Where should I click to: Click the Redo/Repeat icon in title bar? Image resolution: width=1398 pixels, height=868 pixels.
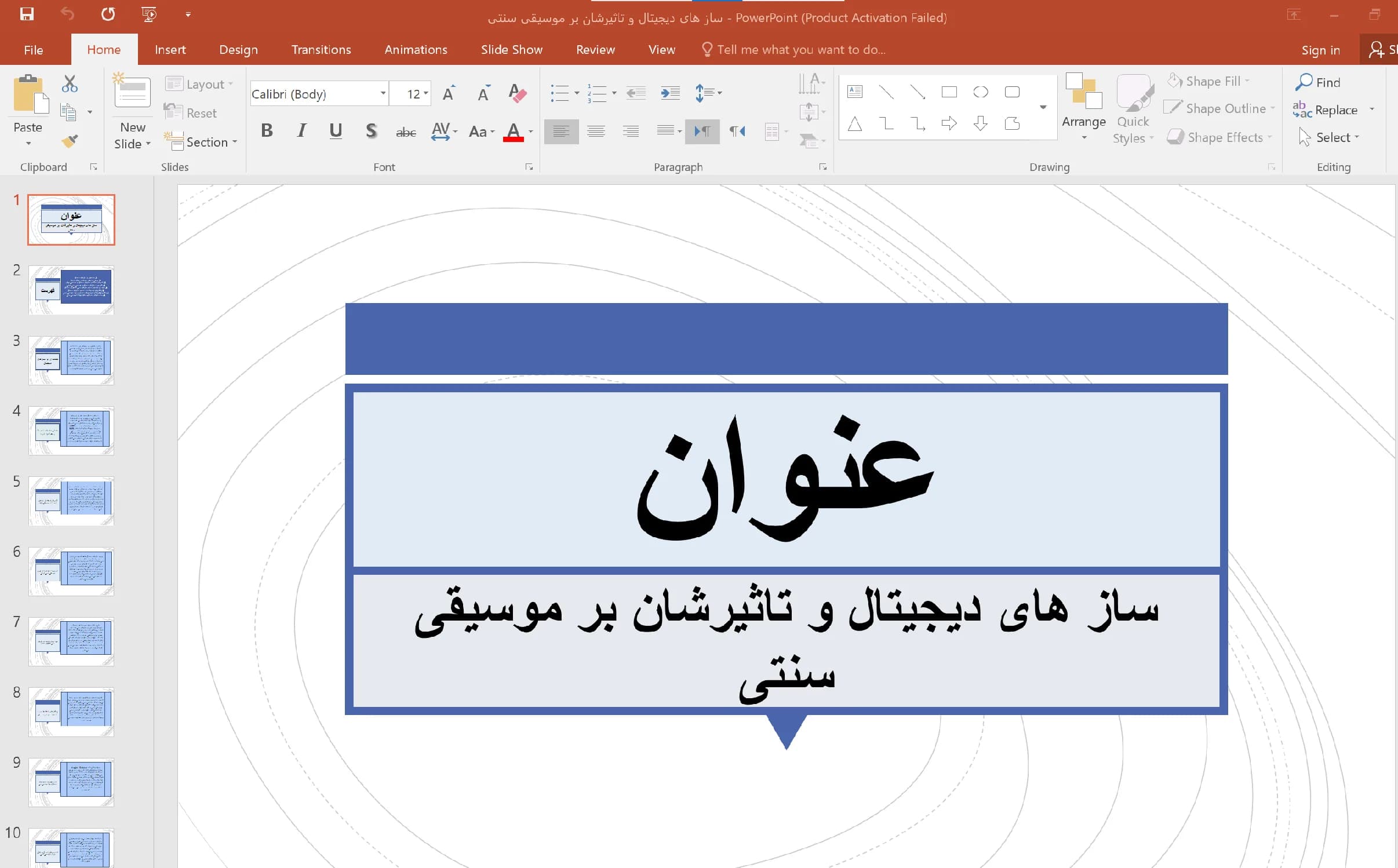tap(108, 14)
